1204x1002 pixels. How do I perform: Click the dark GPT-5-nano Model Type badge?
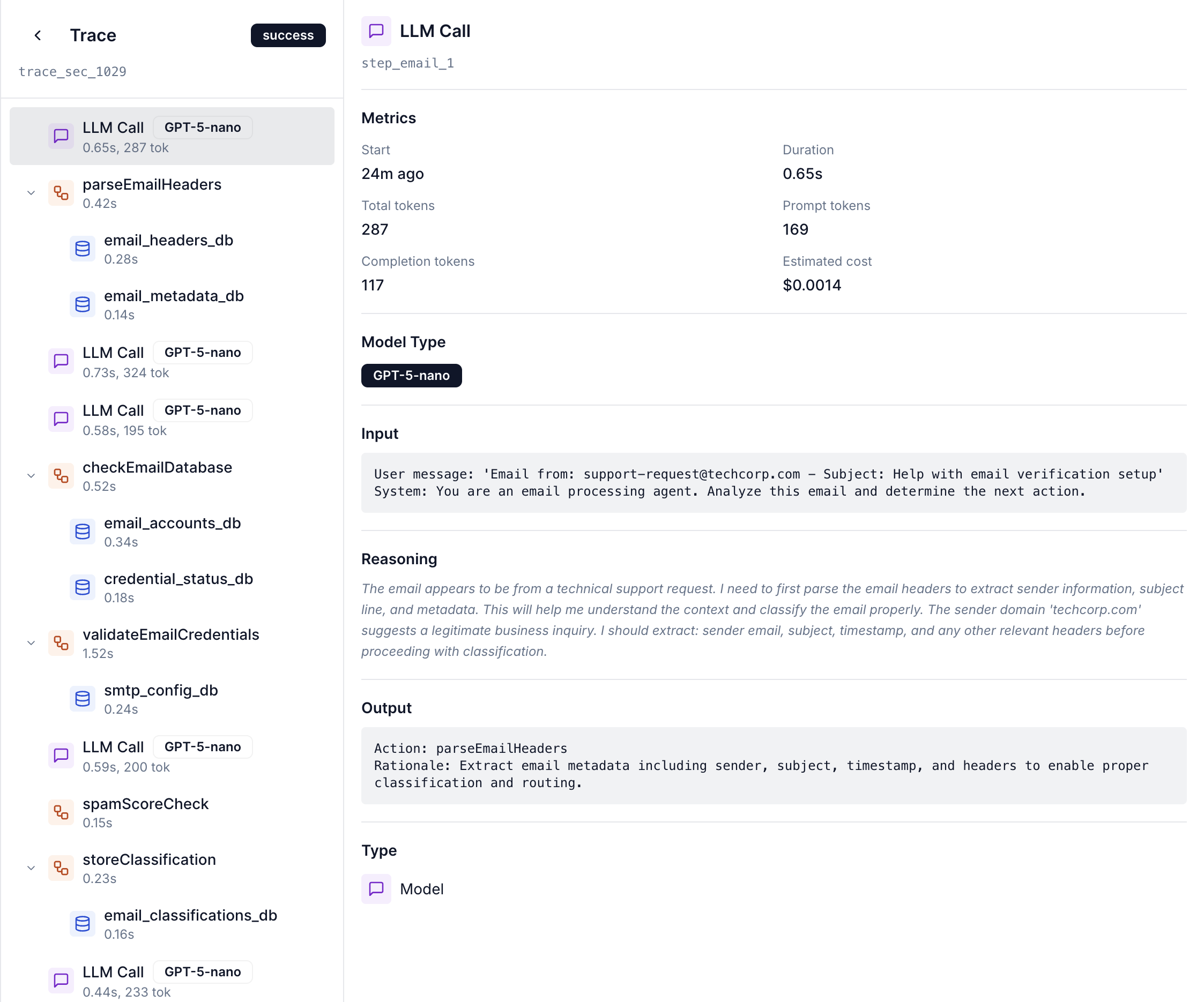[411, 376]
